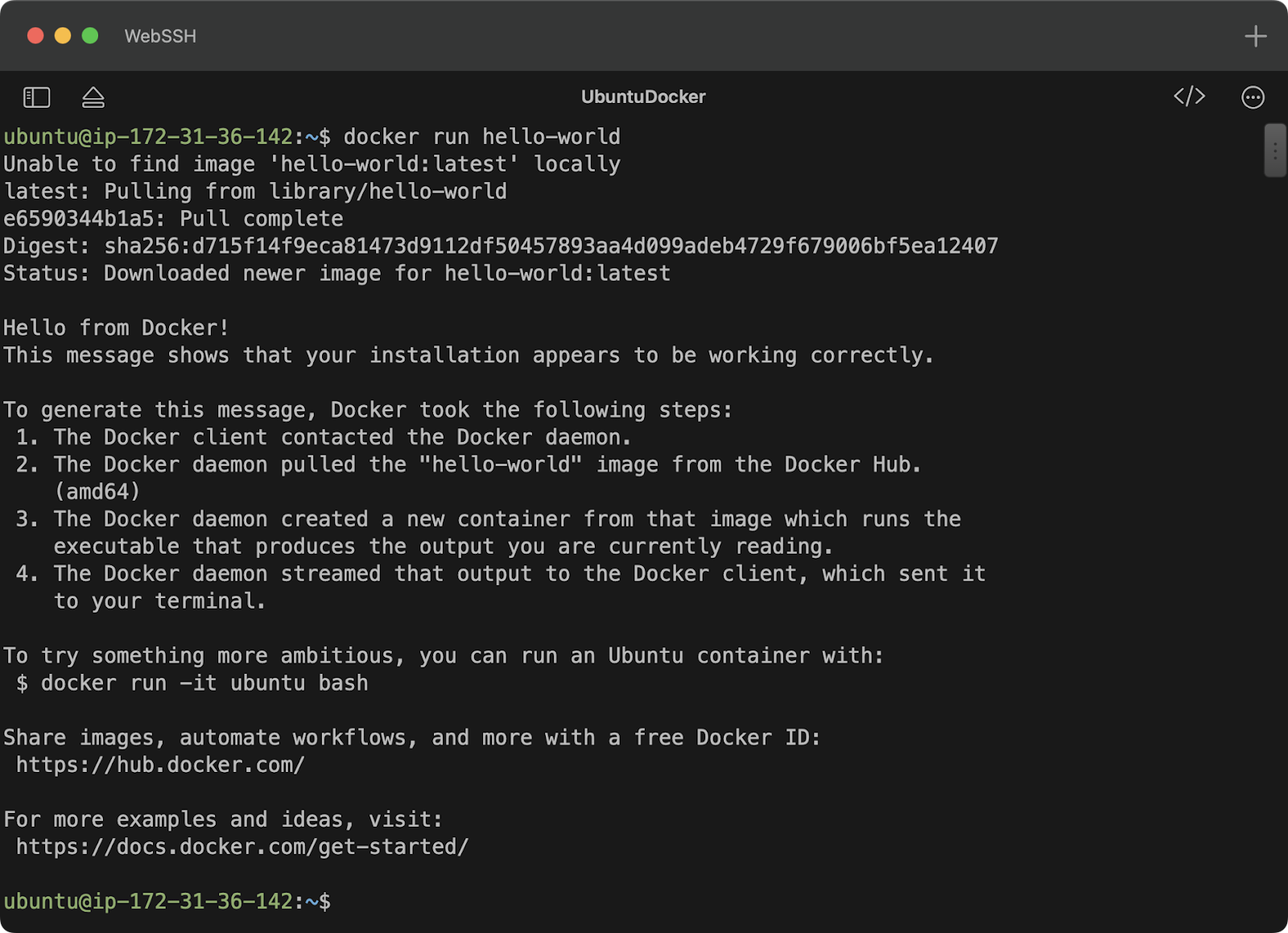Image resolution: width=1288 pixels, height=933 pixels.
Task: Click the UbuntuDocker session title
Action: pyautogui.click(x=643, y=97)
